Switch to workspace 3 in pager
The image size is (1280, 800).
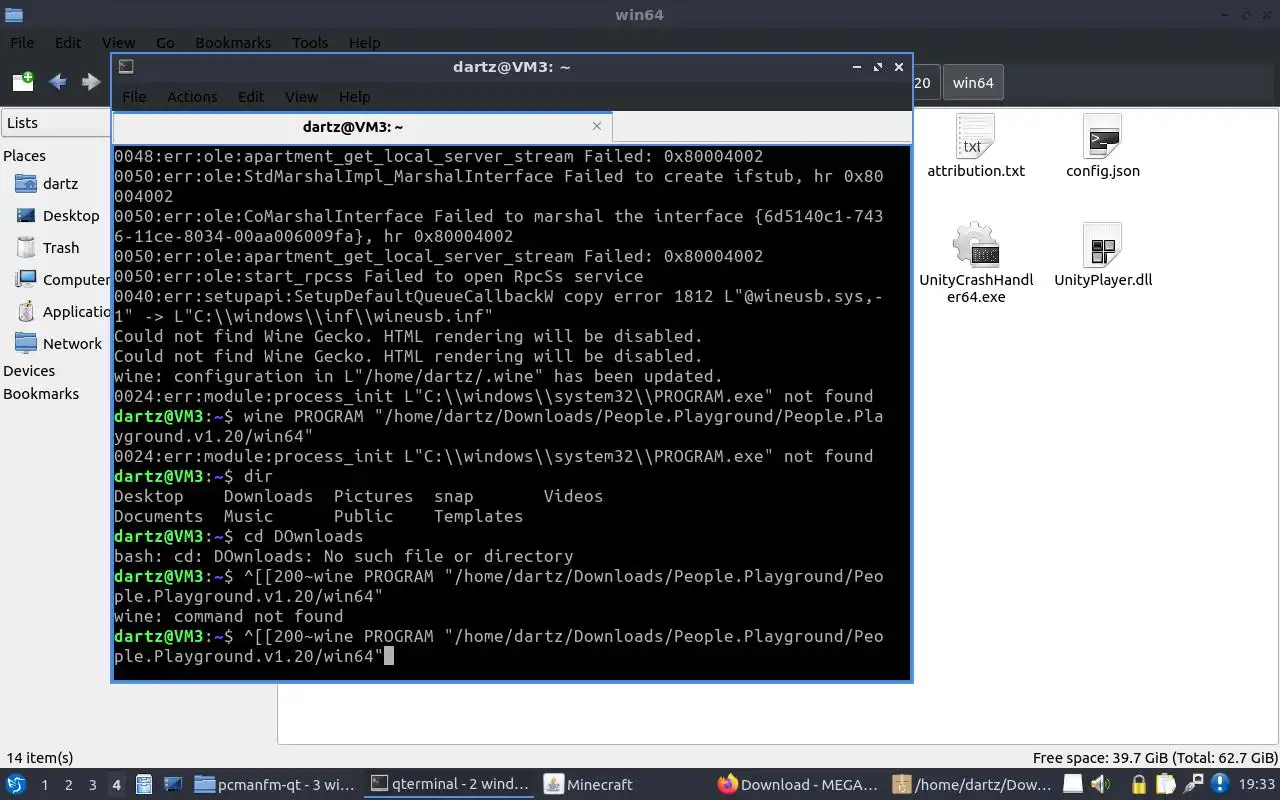(93, 785)
